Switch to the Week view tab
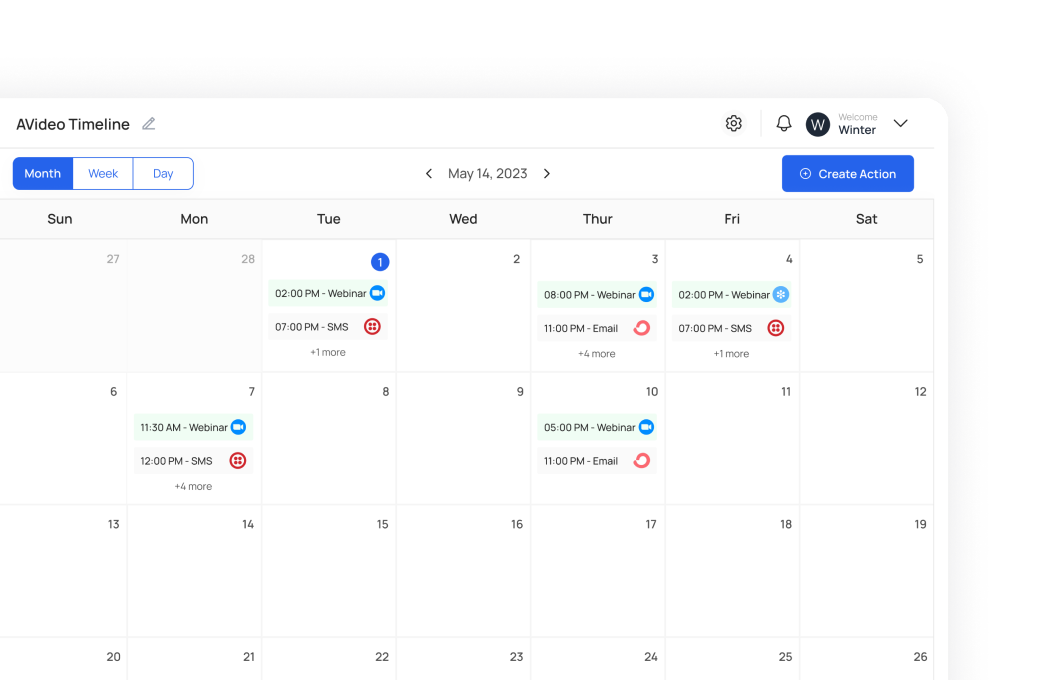This screenshot has height=680, width=1048. [x=103, y=174]
